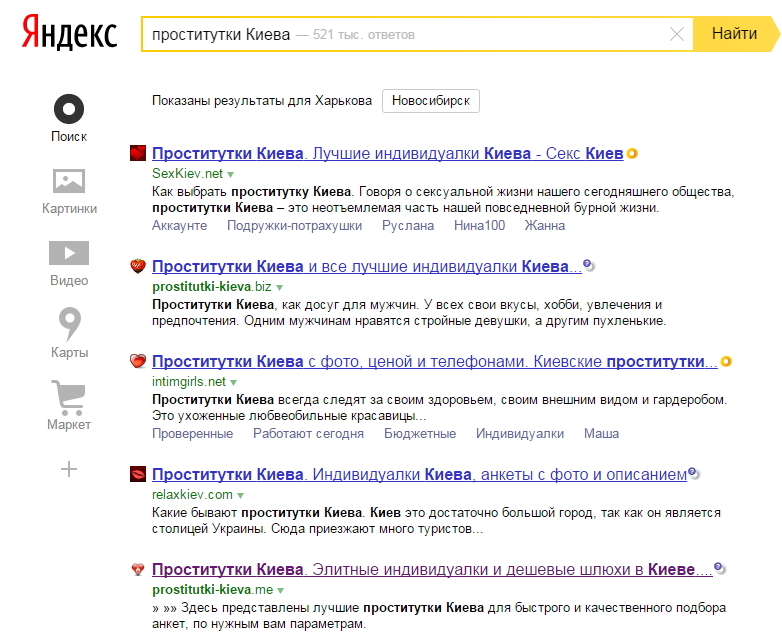
Task: Click the orange ring badge after the intimgirls title
Action: pyautogui.click(x=726, y=361)
